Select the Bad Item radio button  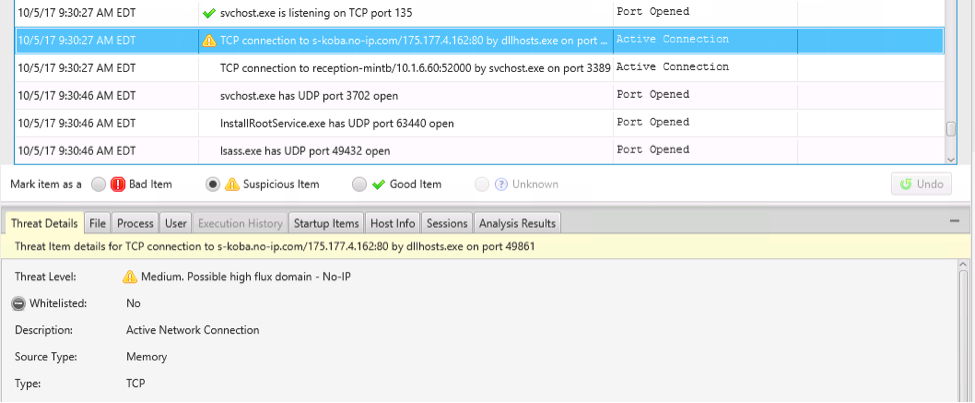[98, 184]
